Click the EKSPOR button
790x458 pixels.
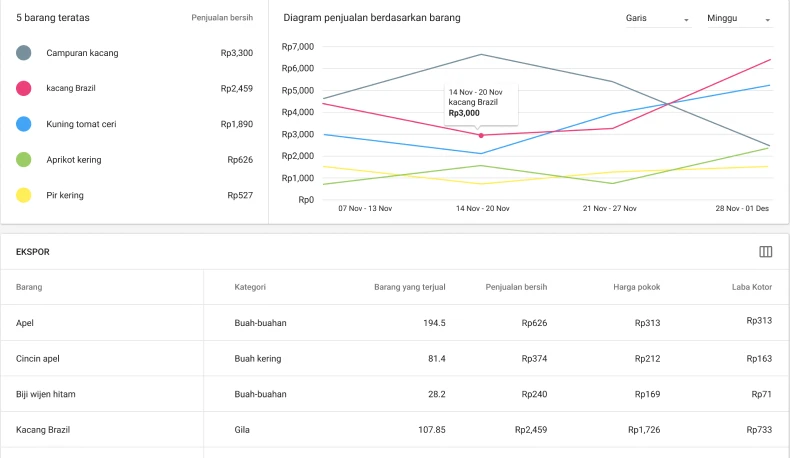33,252
